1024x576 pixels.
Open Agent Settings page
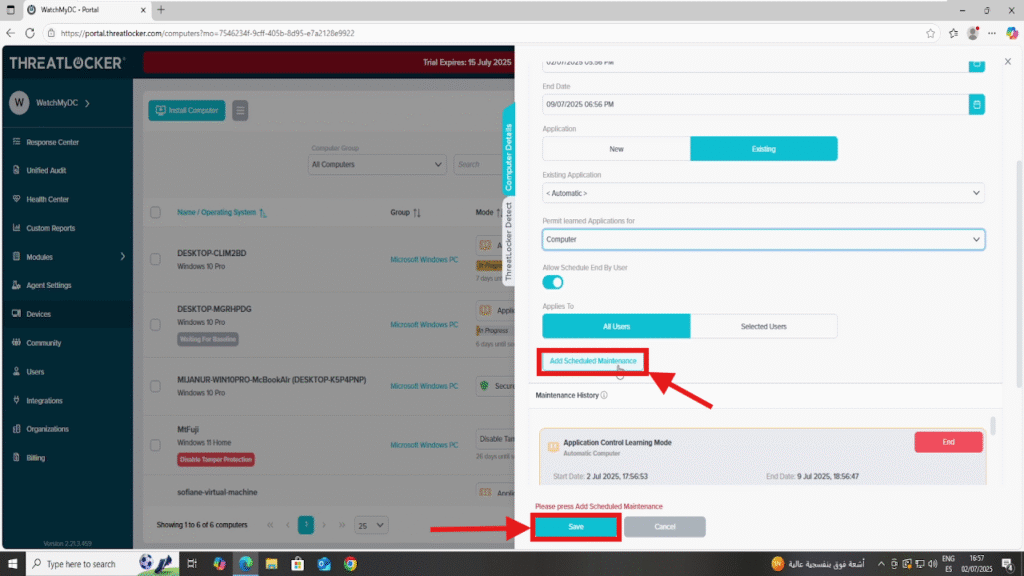[48, 285]
